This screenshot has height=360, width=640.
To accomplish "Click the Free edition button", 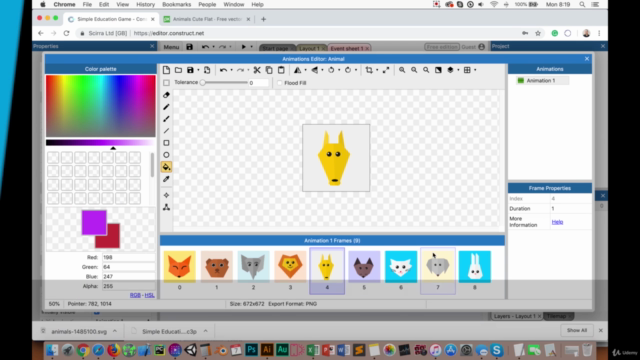I will pos(442,47).
